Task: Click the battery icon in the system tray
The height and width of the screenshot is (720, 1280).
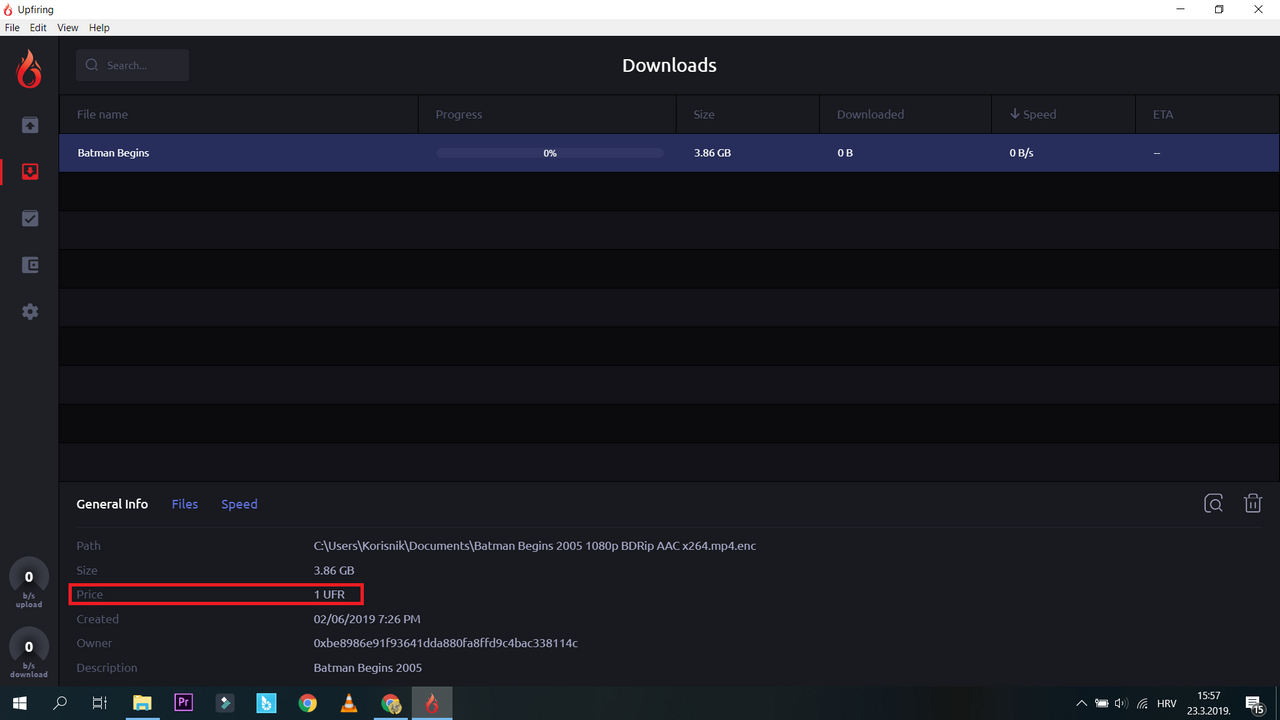Action: pos(1101,703)
